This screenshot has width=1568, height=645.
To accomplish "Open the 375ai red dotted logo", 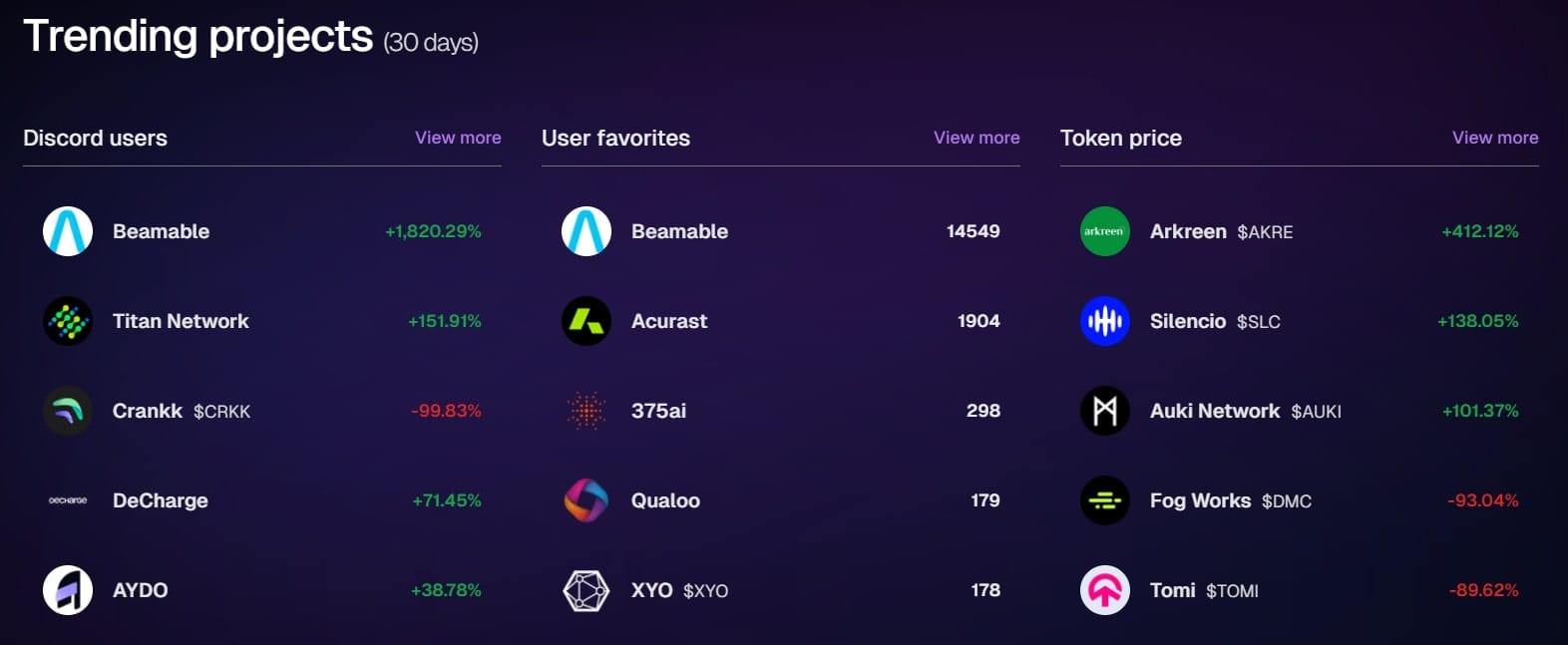I will pyautogui.click(x=587, y=411).
